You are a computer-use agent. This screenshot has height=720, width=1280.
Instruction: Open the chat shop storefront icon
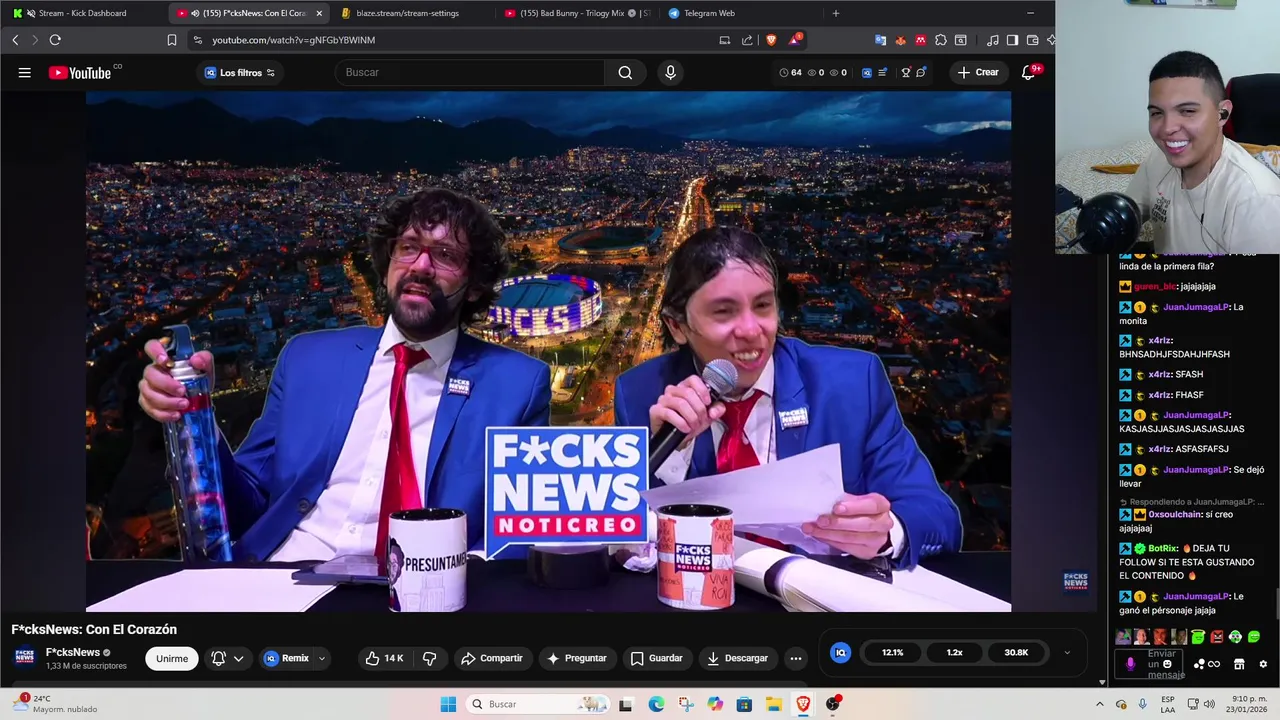(1239, 664)
